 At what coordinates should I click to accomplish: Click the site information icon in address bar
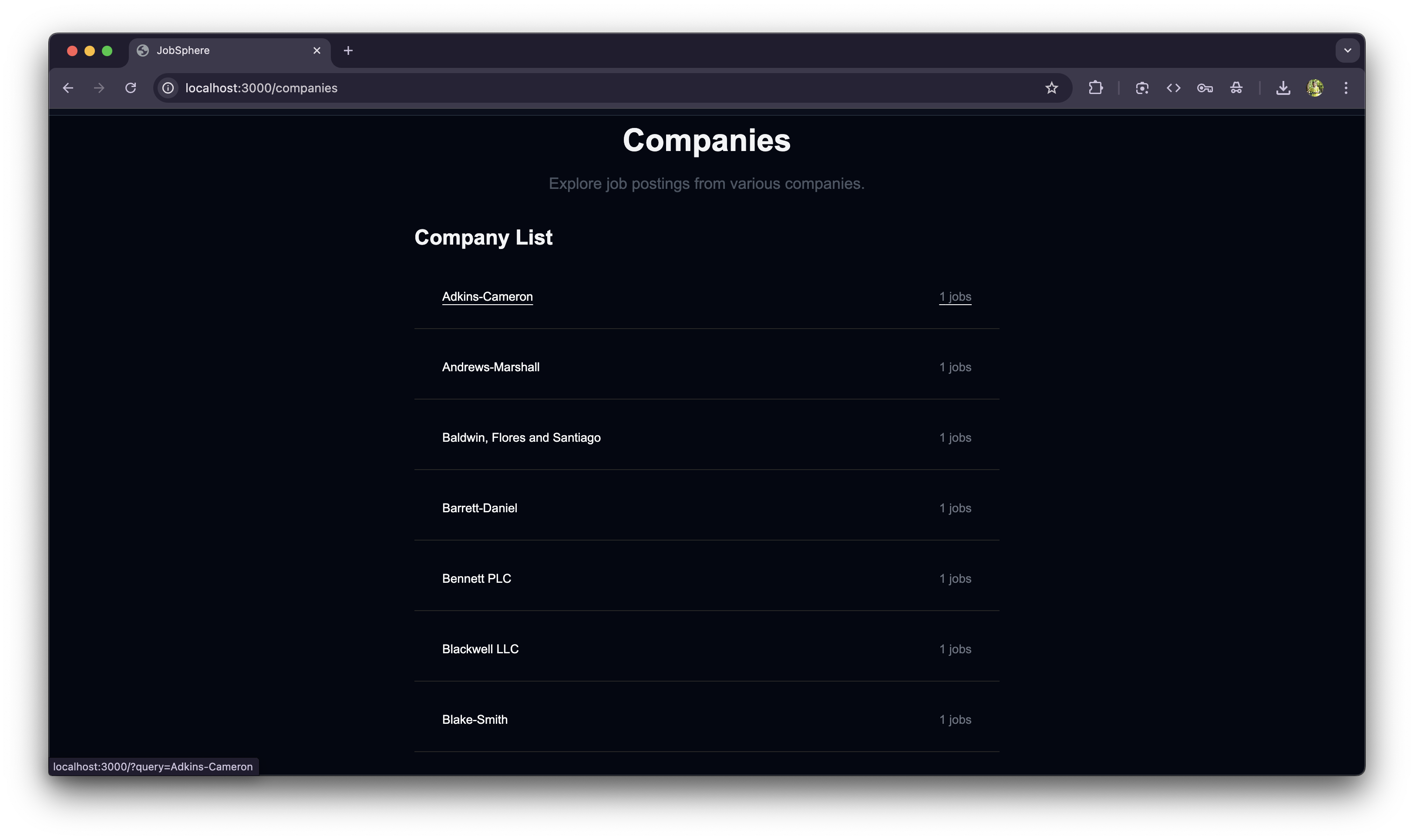pyautogui.click(x=168, y=88)
